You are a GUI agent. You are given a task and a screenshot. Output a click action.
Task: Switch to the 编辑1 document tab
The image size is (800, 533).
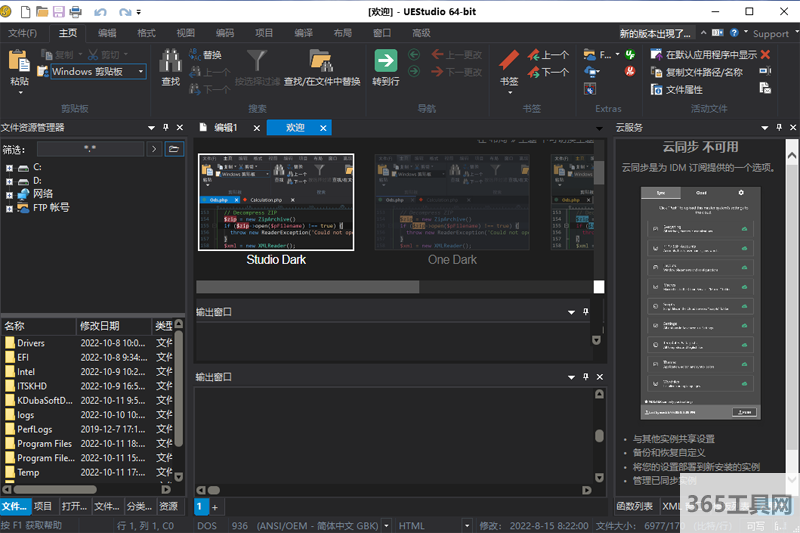[x=226, y=128]
